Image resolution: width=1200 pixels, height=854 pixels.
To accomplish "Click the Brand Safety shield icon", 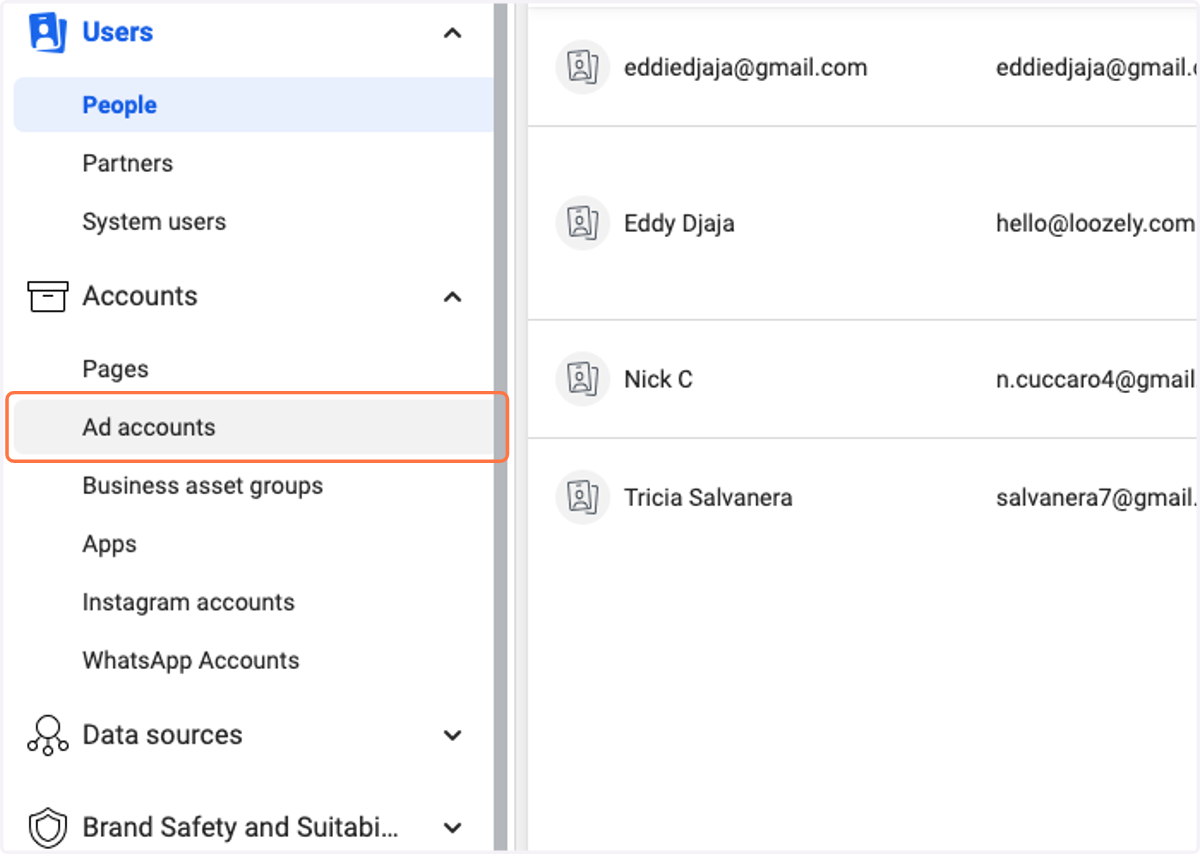I will click(x=48, y=828).
